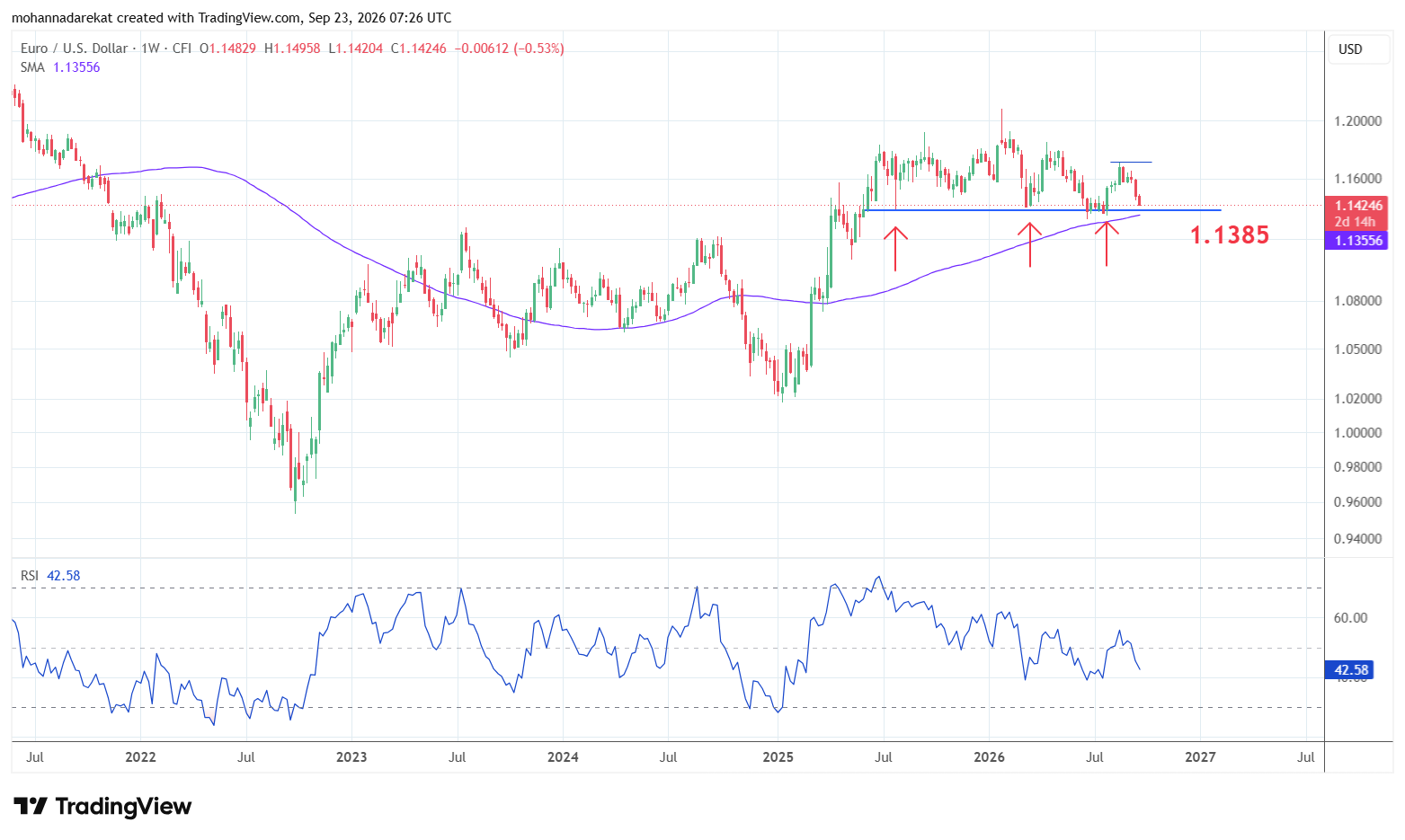Click the 1.16000 price axis label

point(1357,179)
